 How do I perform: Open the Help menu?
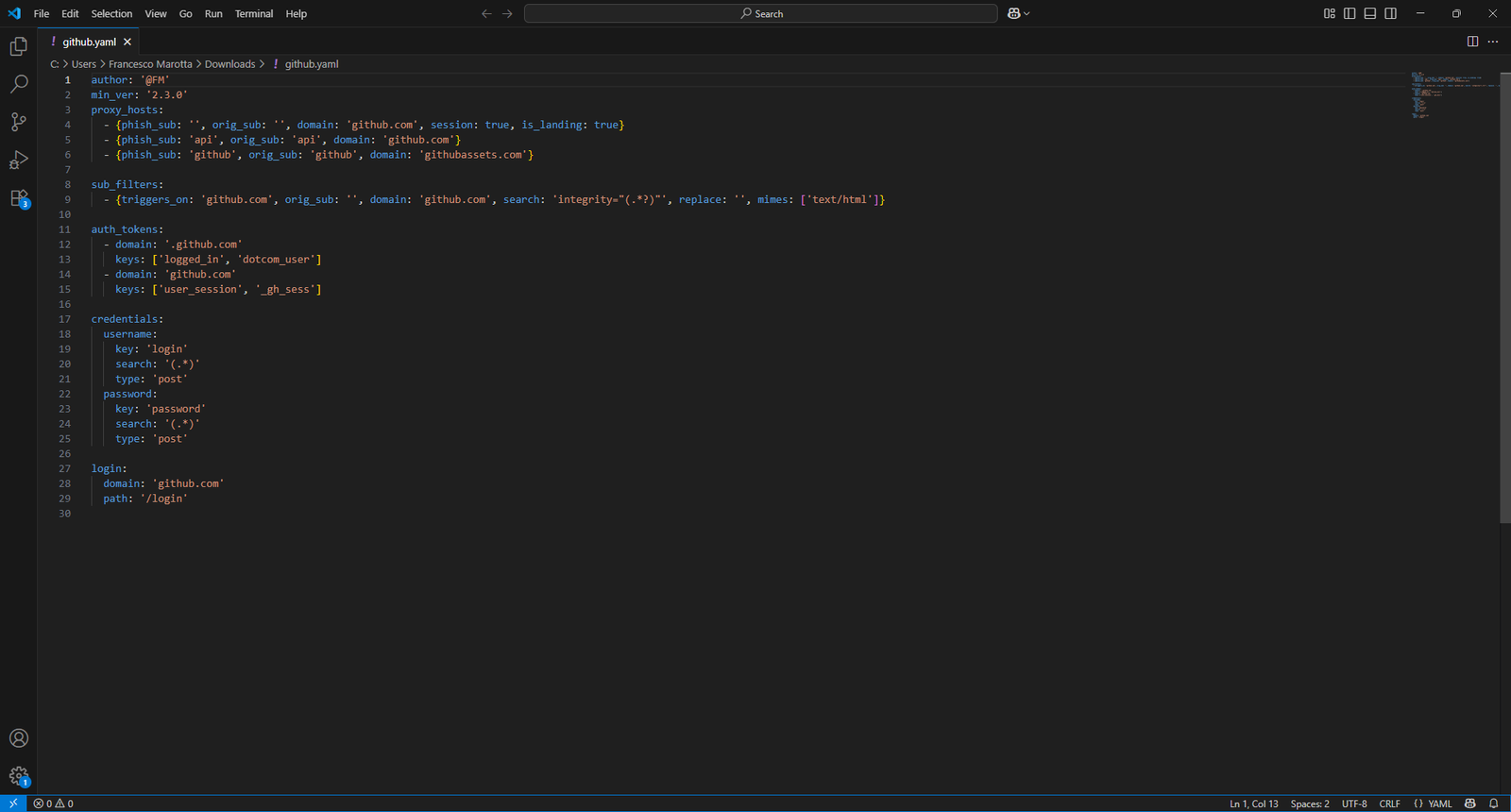coord(297,13)
